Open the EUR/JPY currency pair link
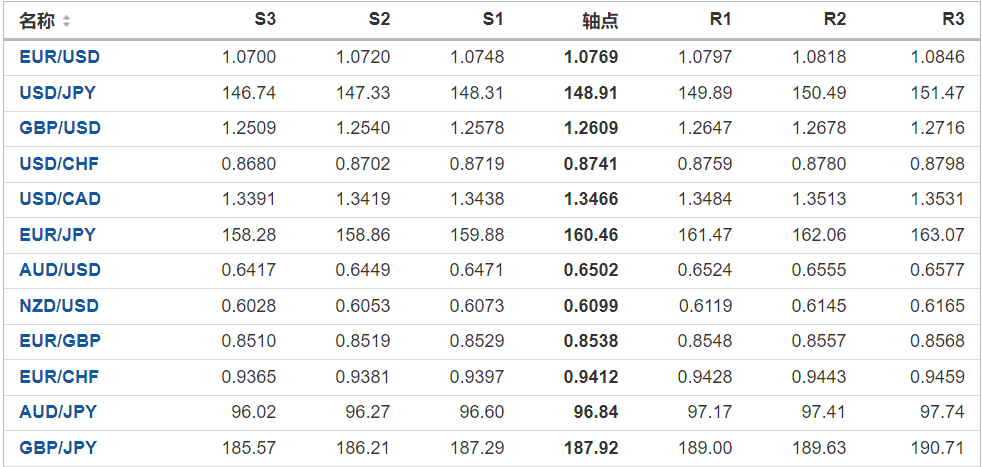Viewport: 982px width, 467px height. [57, 235]
